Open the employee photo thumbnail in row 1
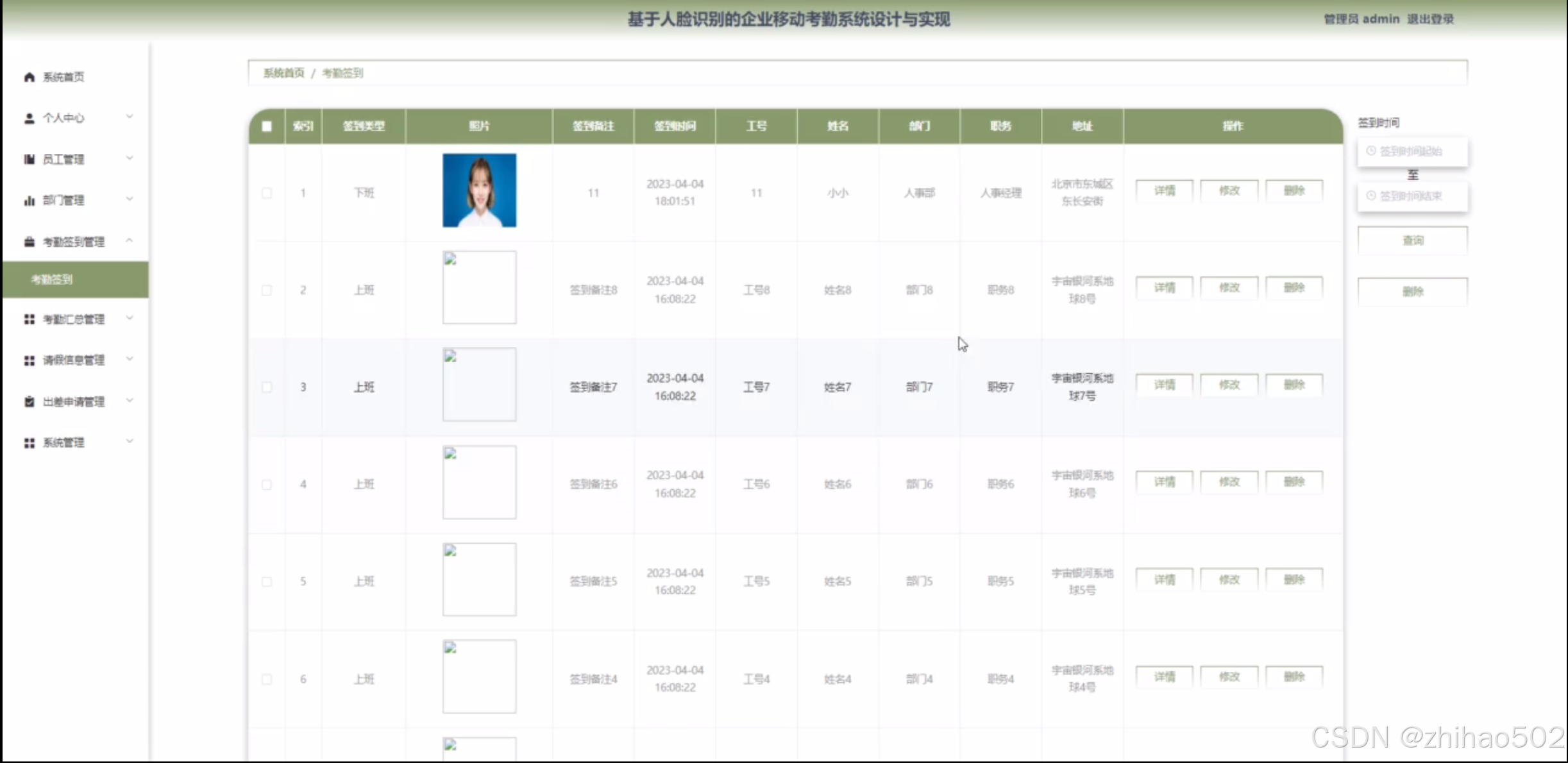Image resolution: width=1568 pixels, height=763 pixels. point(479,190)
